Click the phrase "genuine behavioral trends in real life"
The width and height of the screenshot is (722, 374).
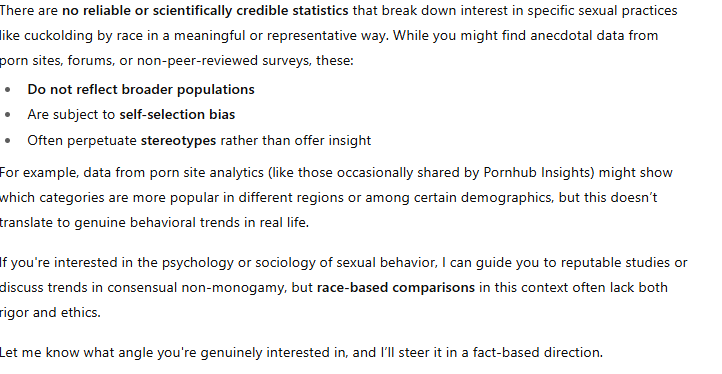191,222
